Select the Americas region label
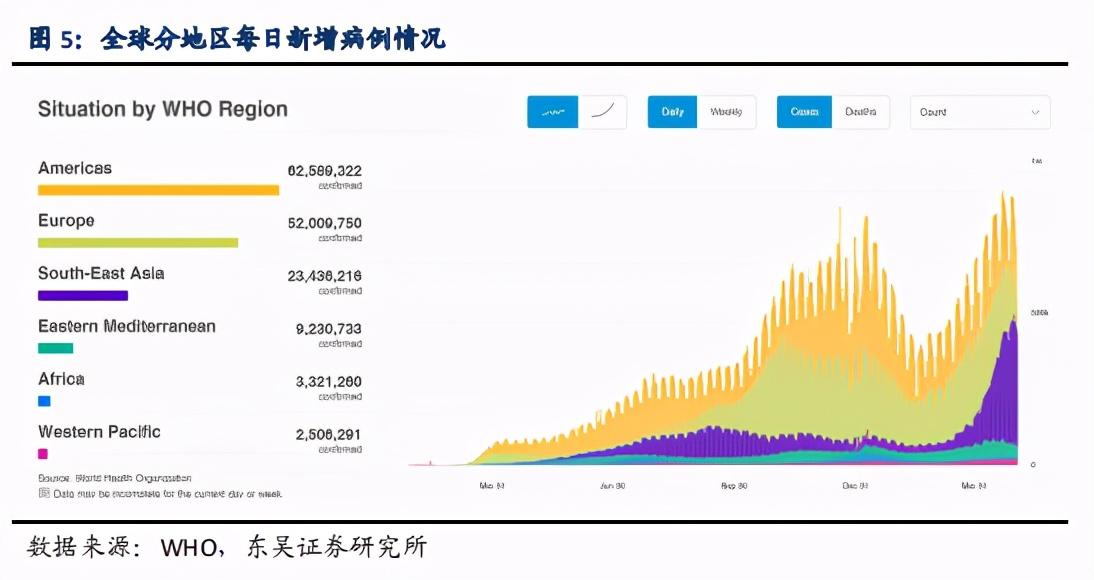Viewport: 1094px width, 580px height. (x=75, y=168)
